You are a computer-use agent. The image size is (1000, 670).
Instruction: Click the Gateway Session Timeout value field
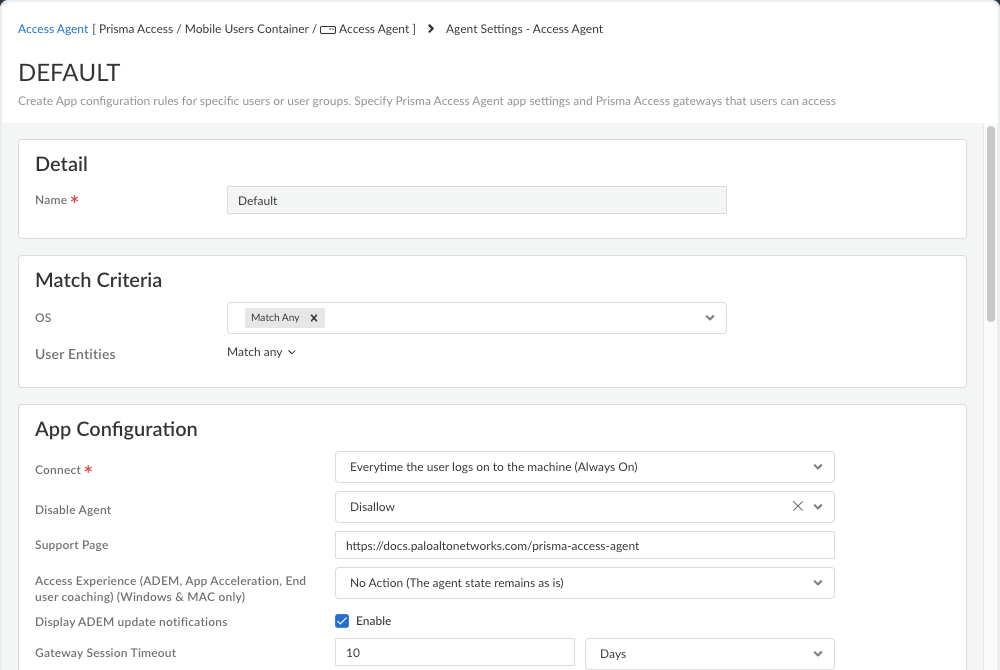tap(455, 653)
